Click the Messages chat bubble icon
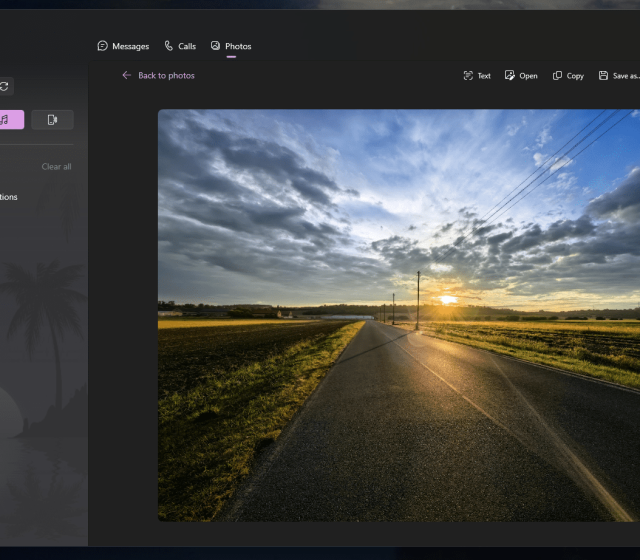This screenshot has height=560, width=640. pyautogui.click(x=102, y=46)
